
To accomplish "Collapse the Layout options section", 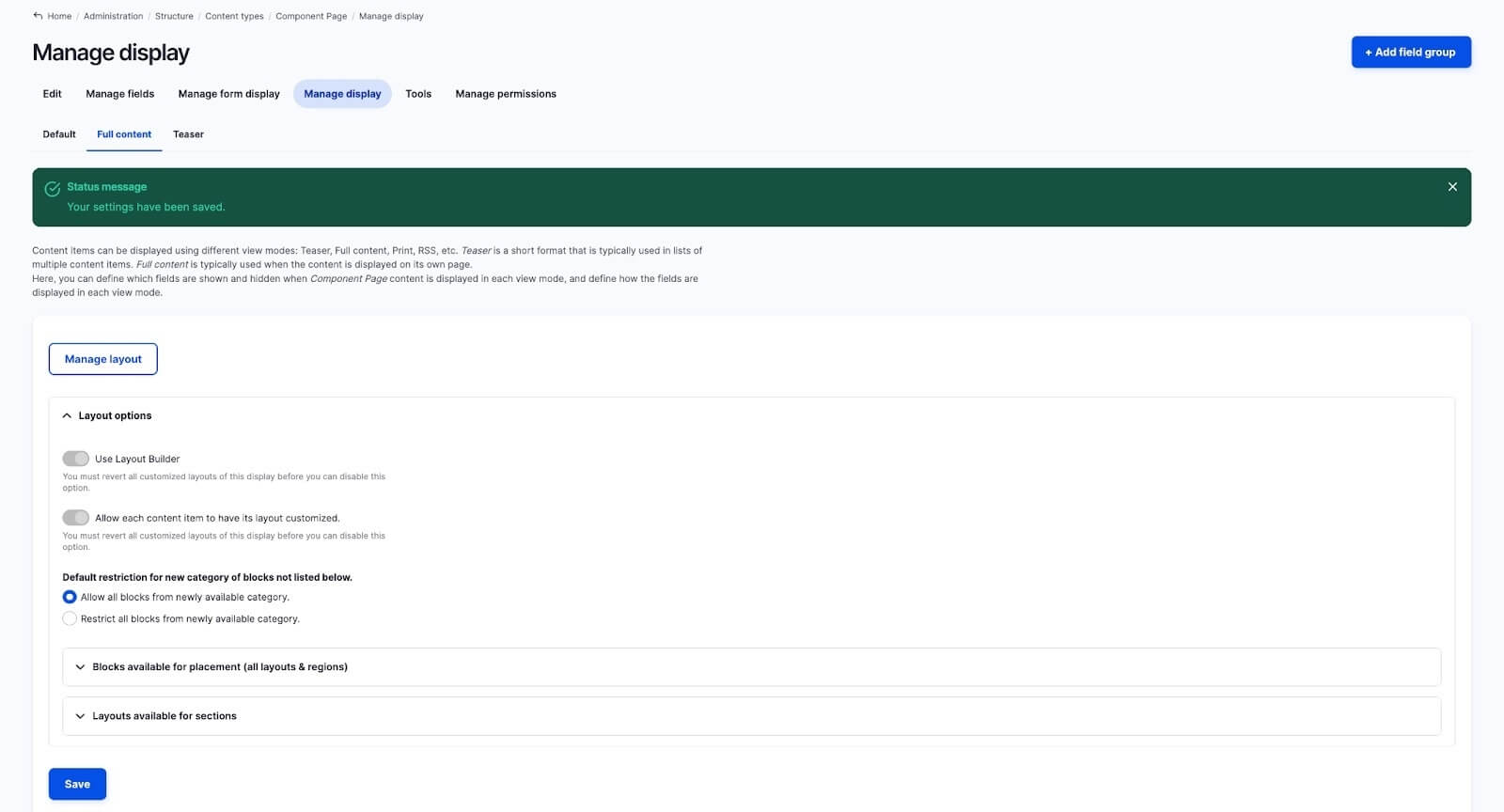I will click(106, 415).
